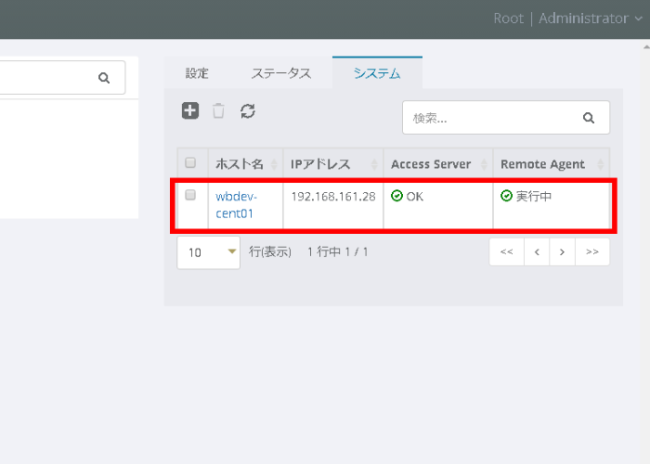Viewport: 650px width, 464px height.
Task: Switch to the ステータス tab
Action: point(281,73)
